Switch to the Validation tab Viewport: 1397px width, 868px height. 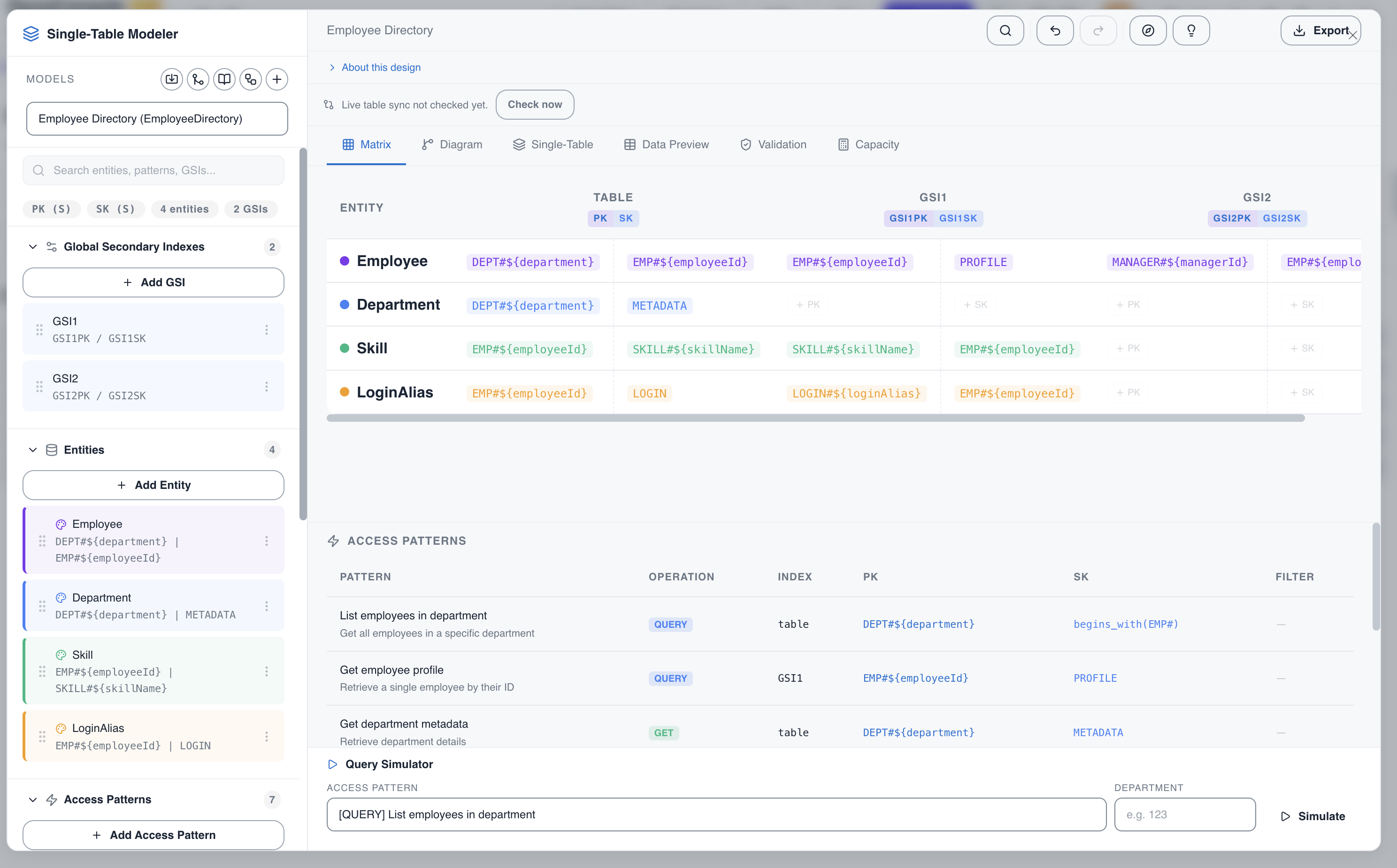click(773, 145)
